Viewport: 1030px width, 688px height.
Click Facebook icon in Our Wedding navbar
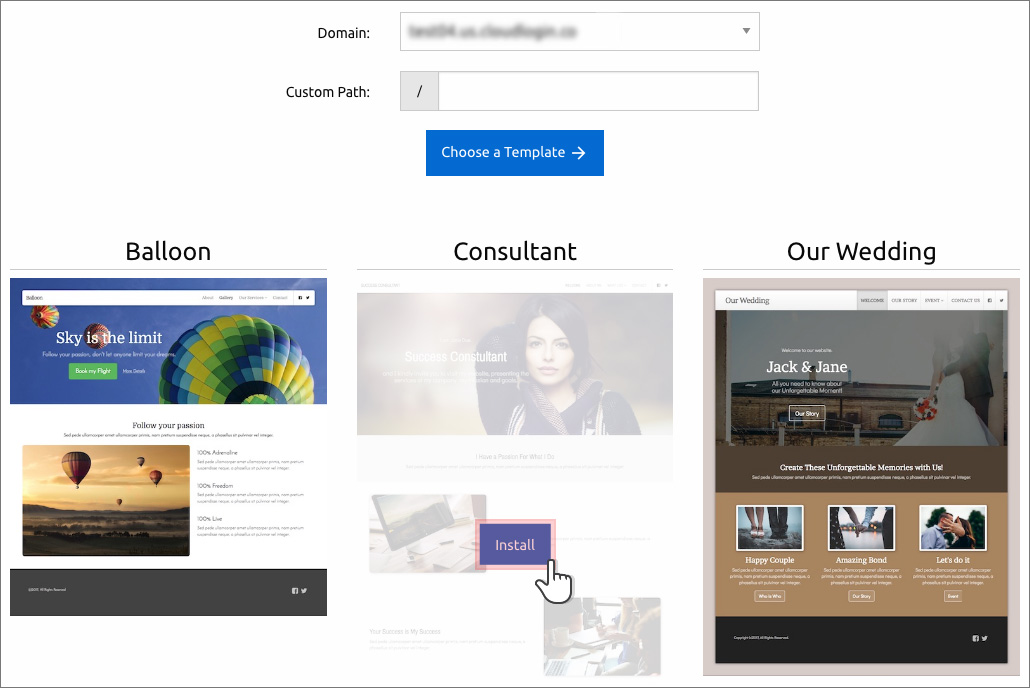[990, 300]
